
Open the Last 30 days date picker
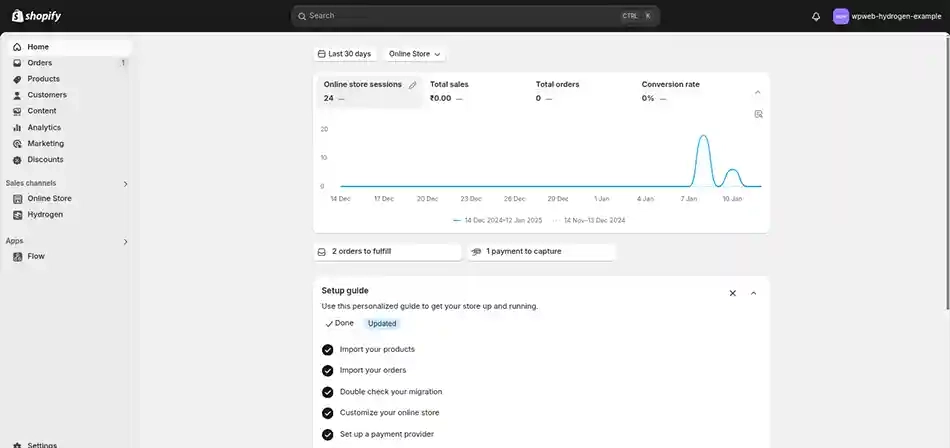point(344,54)
